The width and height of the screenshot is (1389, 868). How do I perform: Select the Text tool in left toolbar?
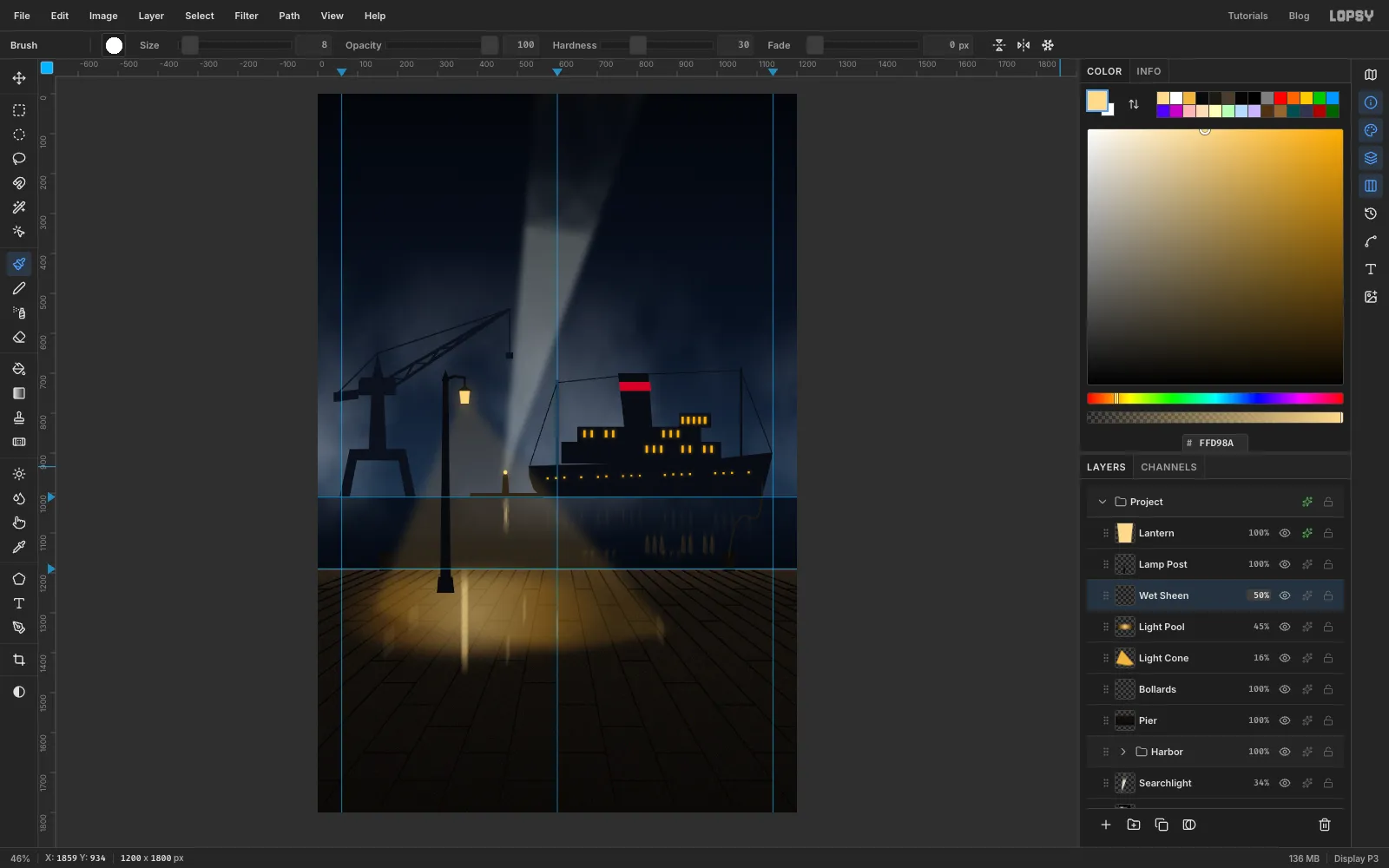19,603
